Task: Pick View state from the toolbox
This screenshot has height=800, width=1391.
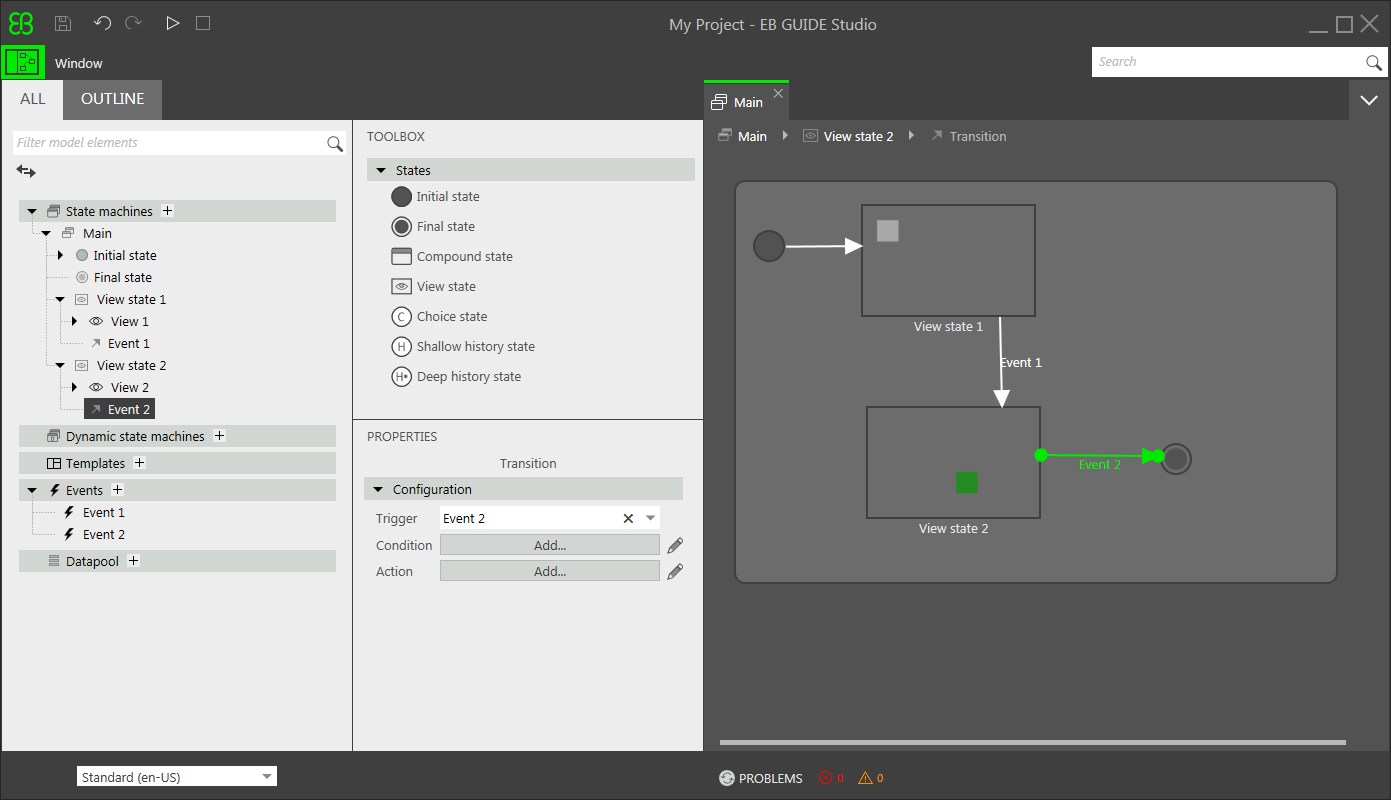Action: (x=434, y=286)
